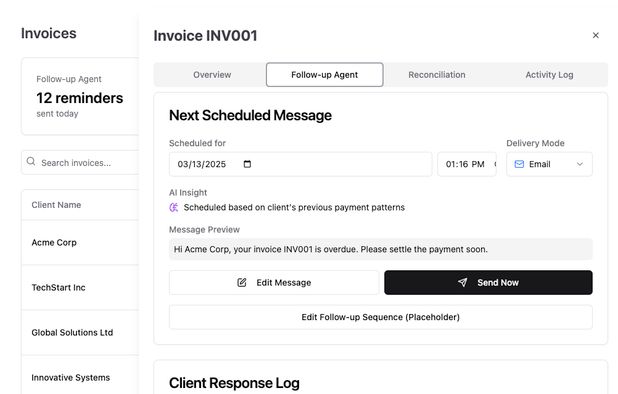Switch to the Overview tab
The image size is (618, 394).
pyautogui.click(x=212, y=75)
